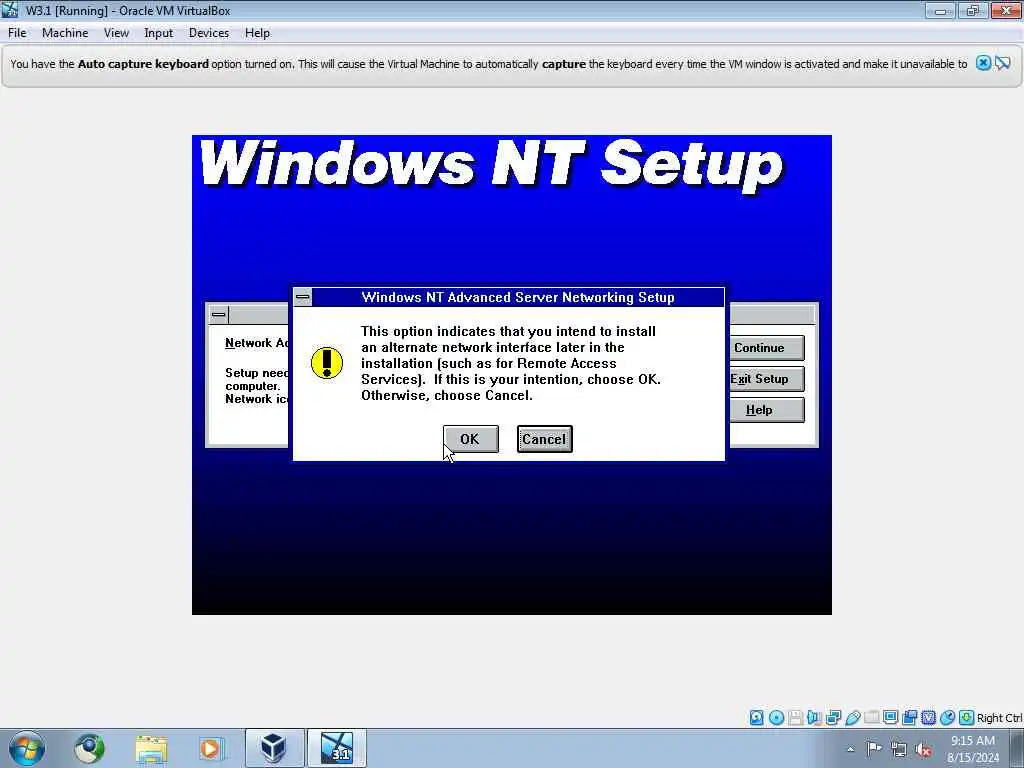The width and height of the screenshot is (1024, 768).
Task: Click the VirtualBox window app icon in title bar
Action: [10, 10]
